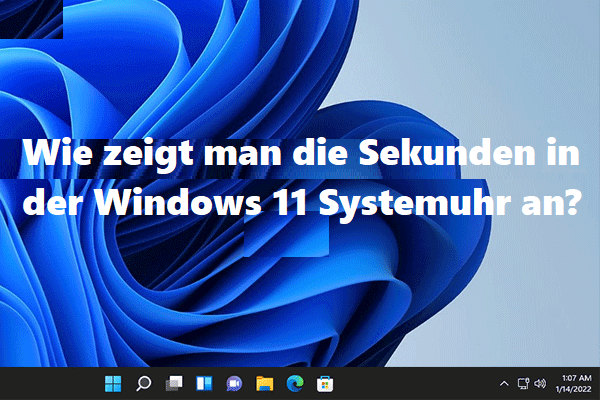Open network status tray icon

(x=523, y=384)
